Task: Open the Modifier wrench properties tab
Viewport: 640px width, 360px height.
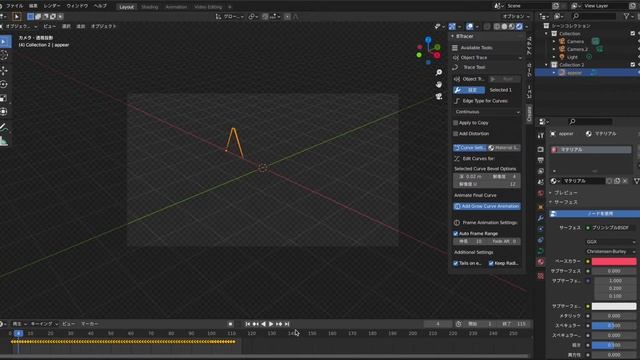Action: click(540, 218)
